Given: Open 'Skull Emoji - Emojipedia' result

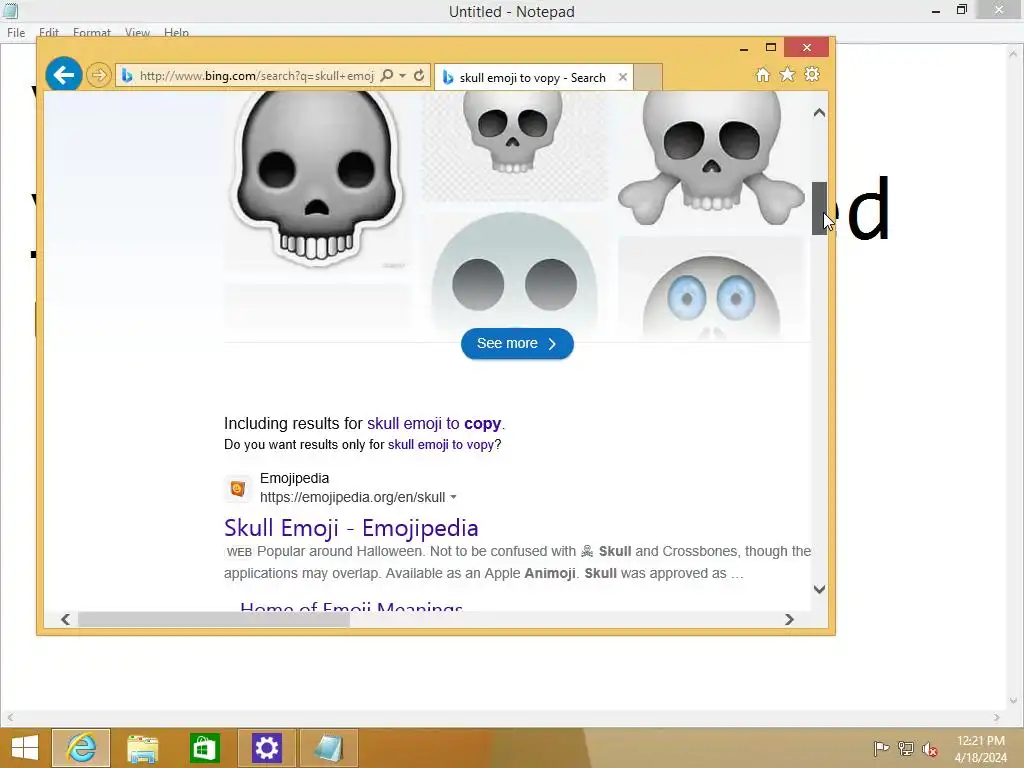Looking at the screenshot, I should pos(351,528).
